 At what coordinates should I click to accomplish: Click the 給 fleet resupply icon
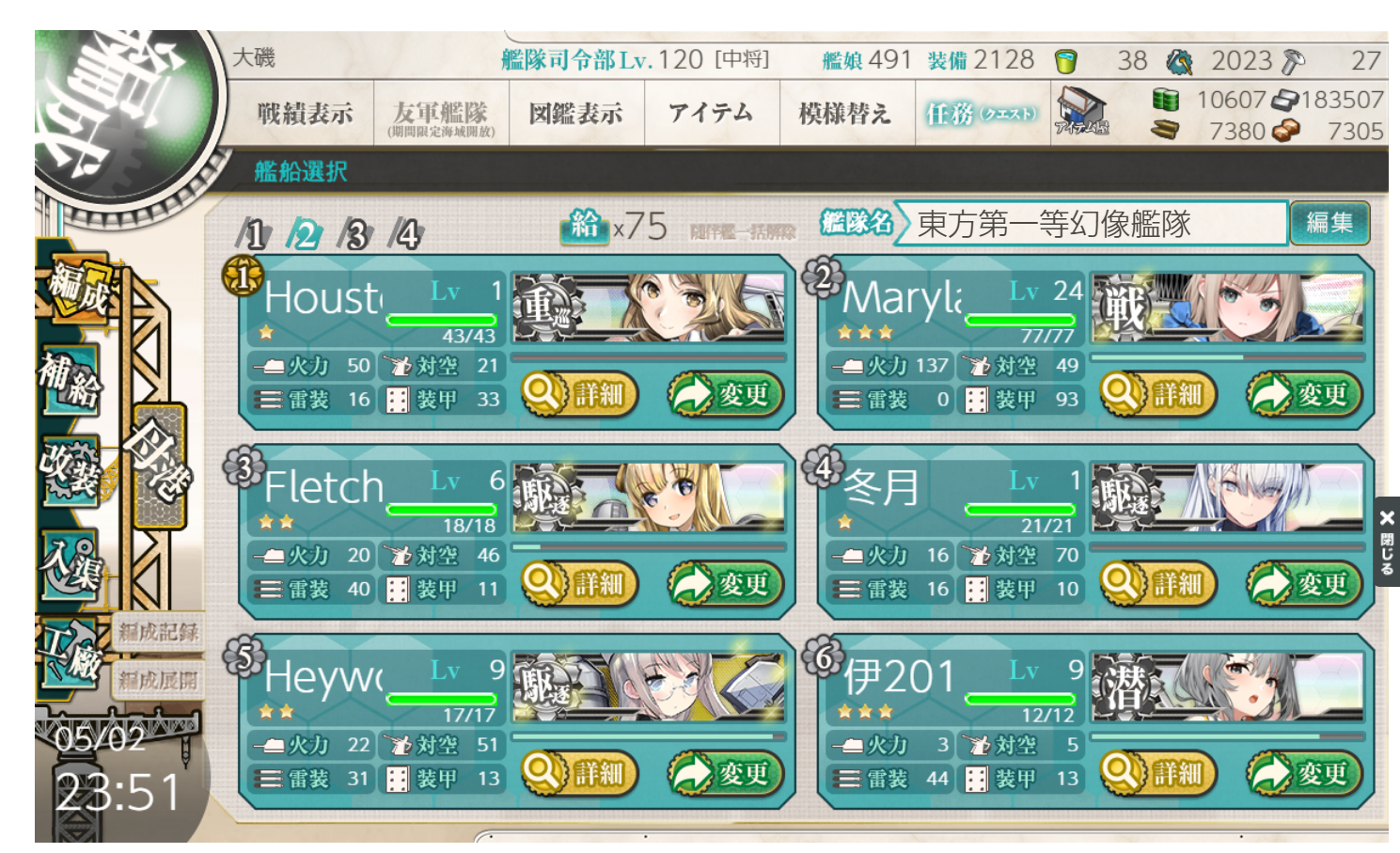pos(584,225)
